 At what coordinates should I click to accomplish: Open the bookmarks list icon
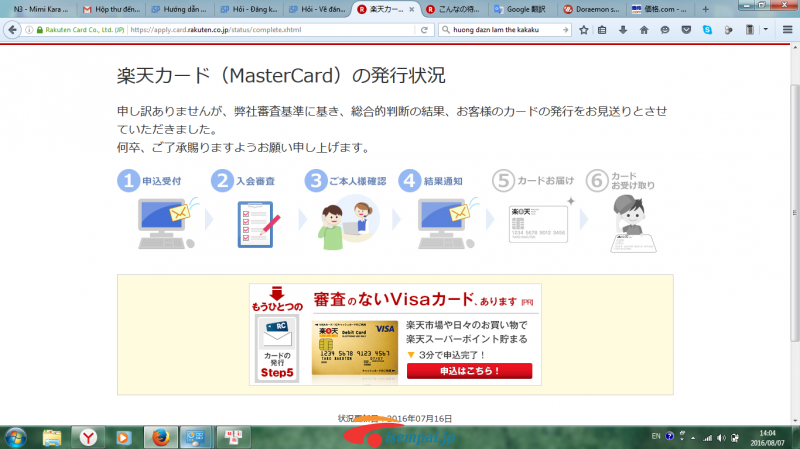coord(602,30)
